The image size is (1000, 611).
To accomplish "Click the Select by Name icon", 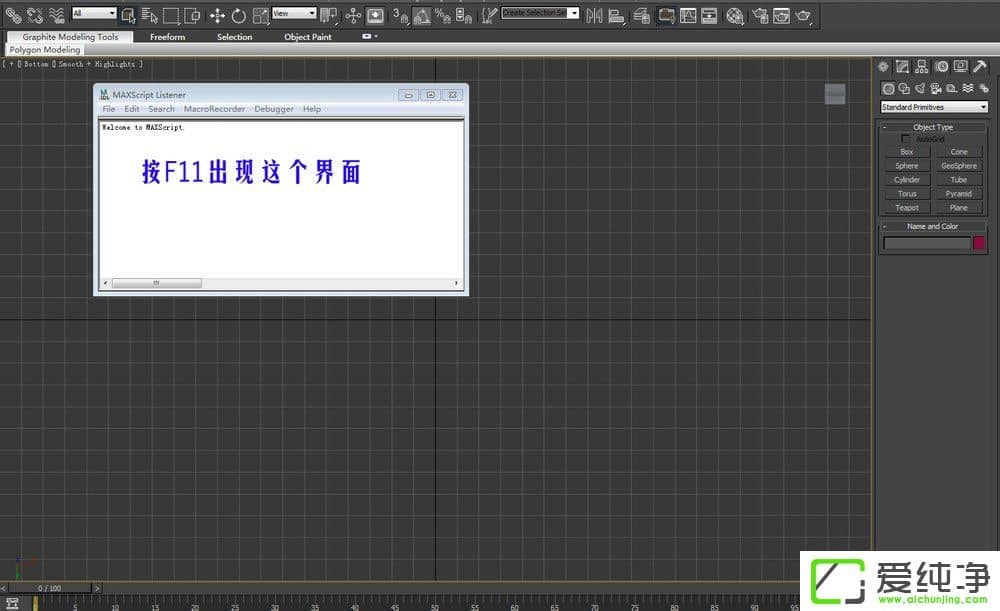I will 148,15.
